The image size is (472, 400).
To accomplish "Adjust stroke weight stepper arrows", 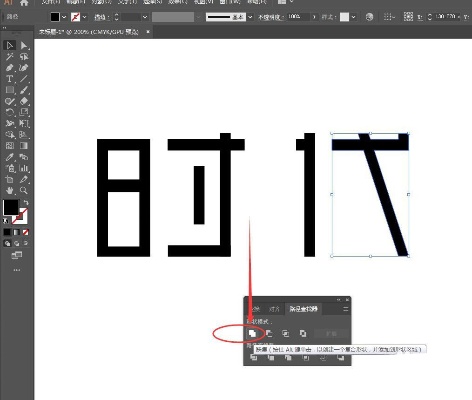I will click(116, 17).
